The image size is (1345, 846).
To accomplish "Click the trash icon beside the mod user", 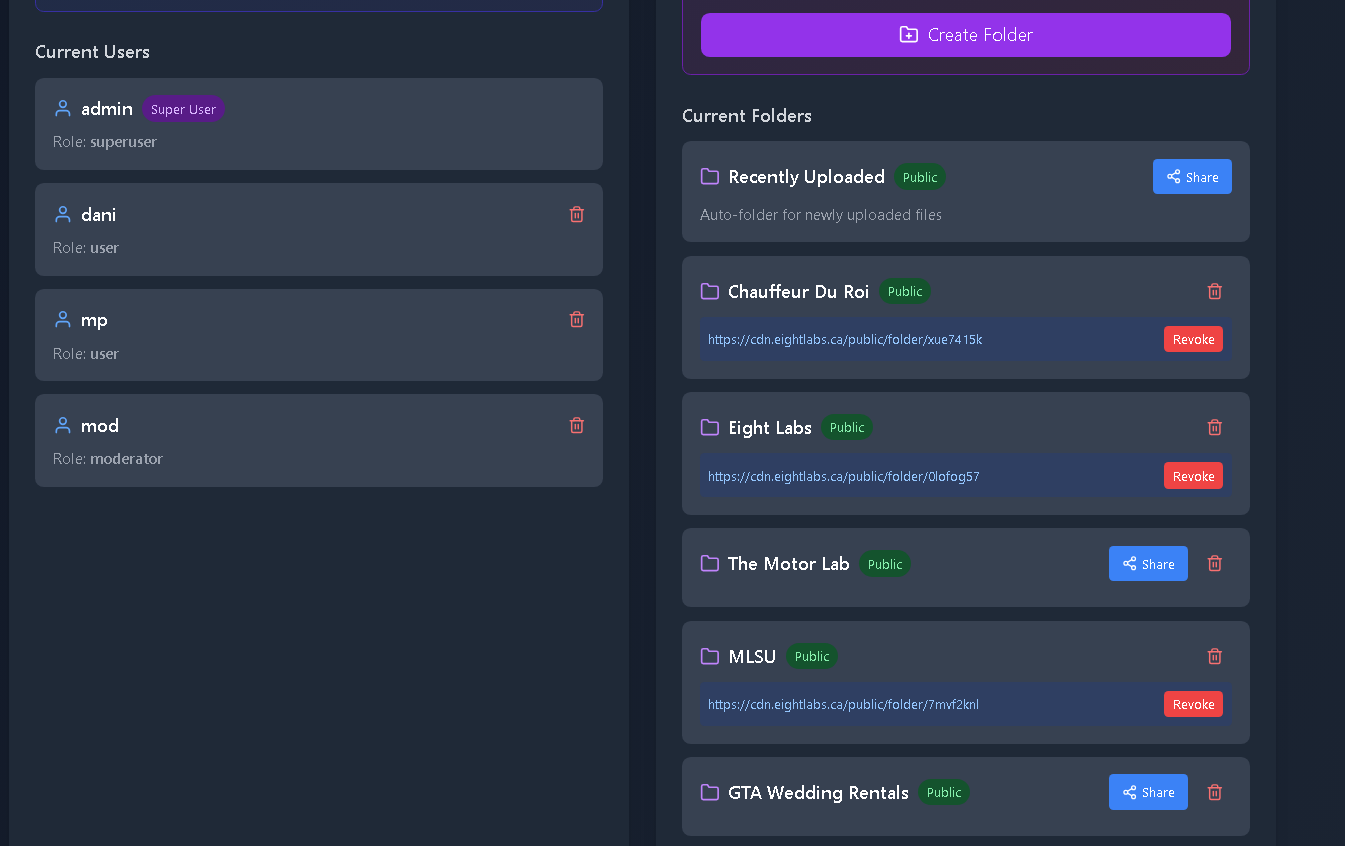I will pos(577,425).
